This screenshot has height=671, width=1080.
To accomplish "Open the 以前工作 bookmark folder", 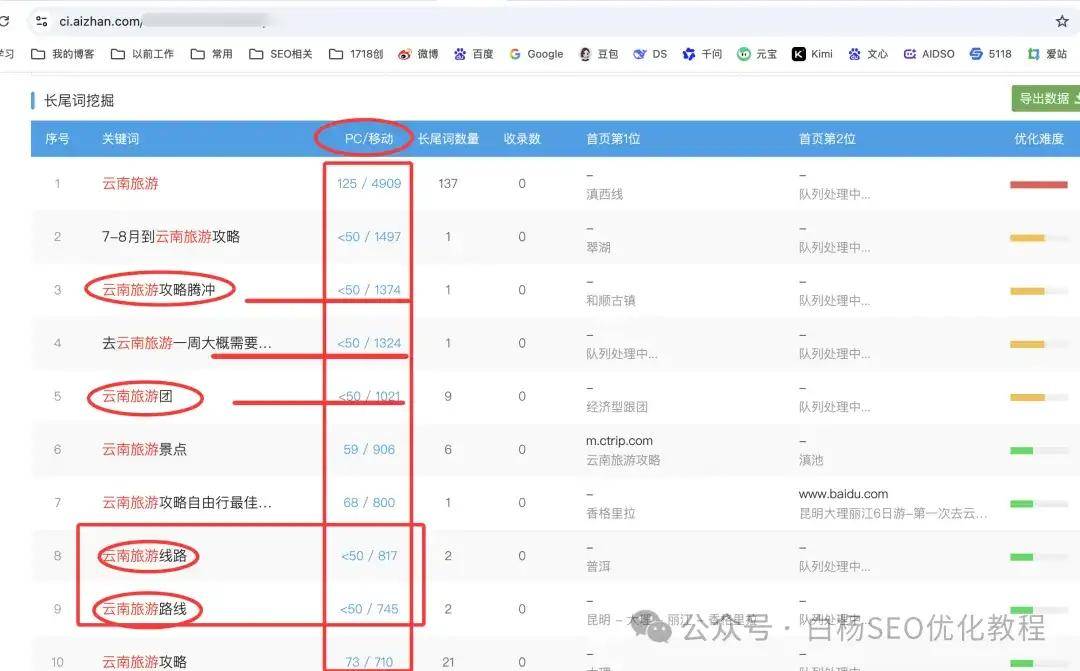I will click(x=143, y=54).
